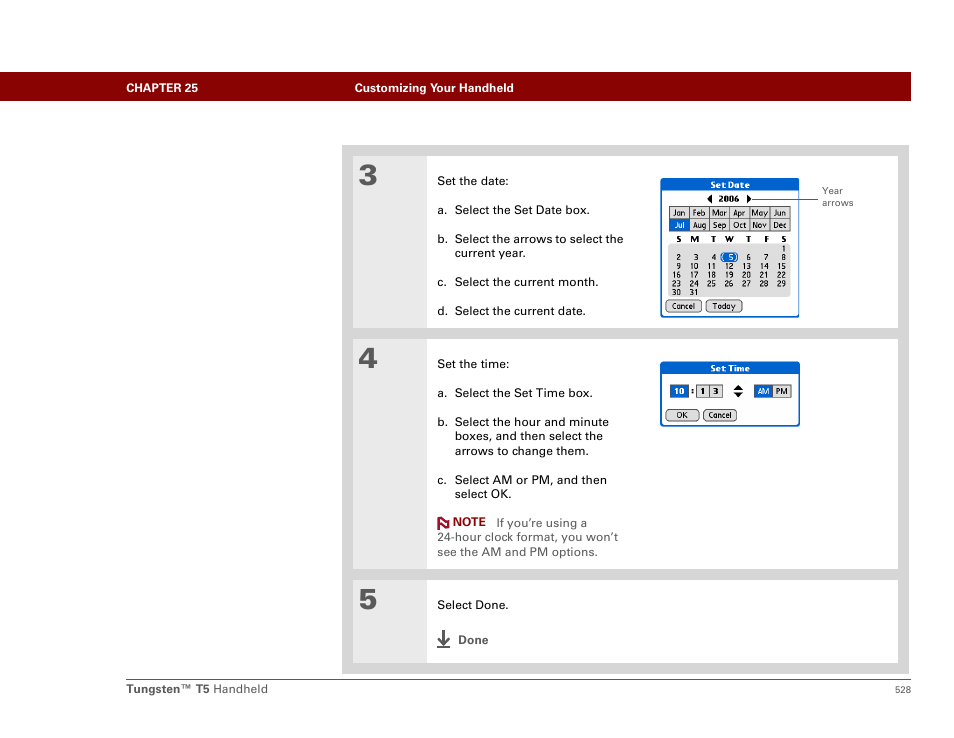The width and height of the screenshot is (954, 738).
Task: Select date 2 in the July calendar
Action: pos(678,257)
